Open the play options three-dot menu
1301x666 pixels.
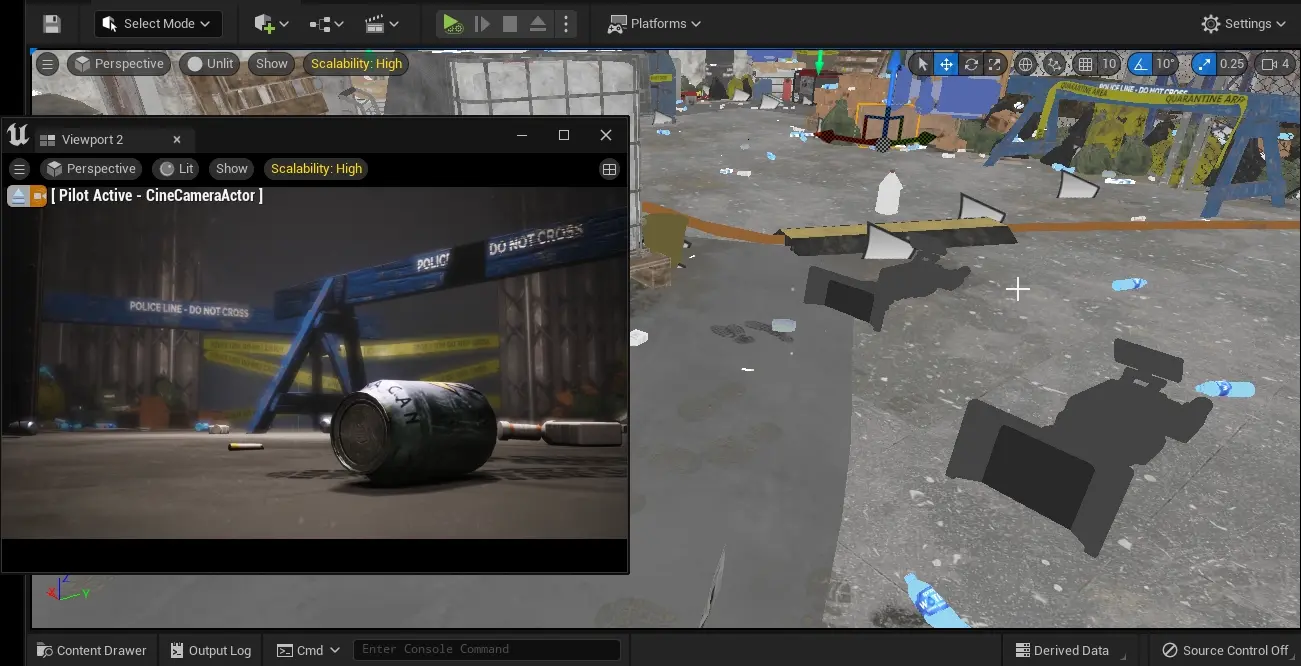tap(566, 24)
